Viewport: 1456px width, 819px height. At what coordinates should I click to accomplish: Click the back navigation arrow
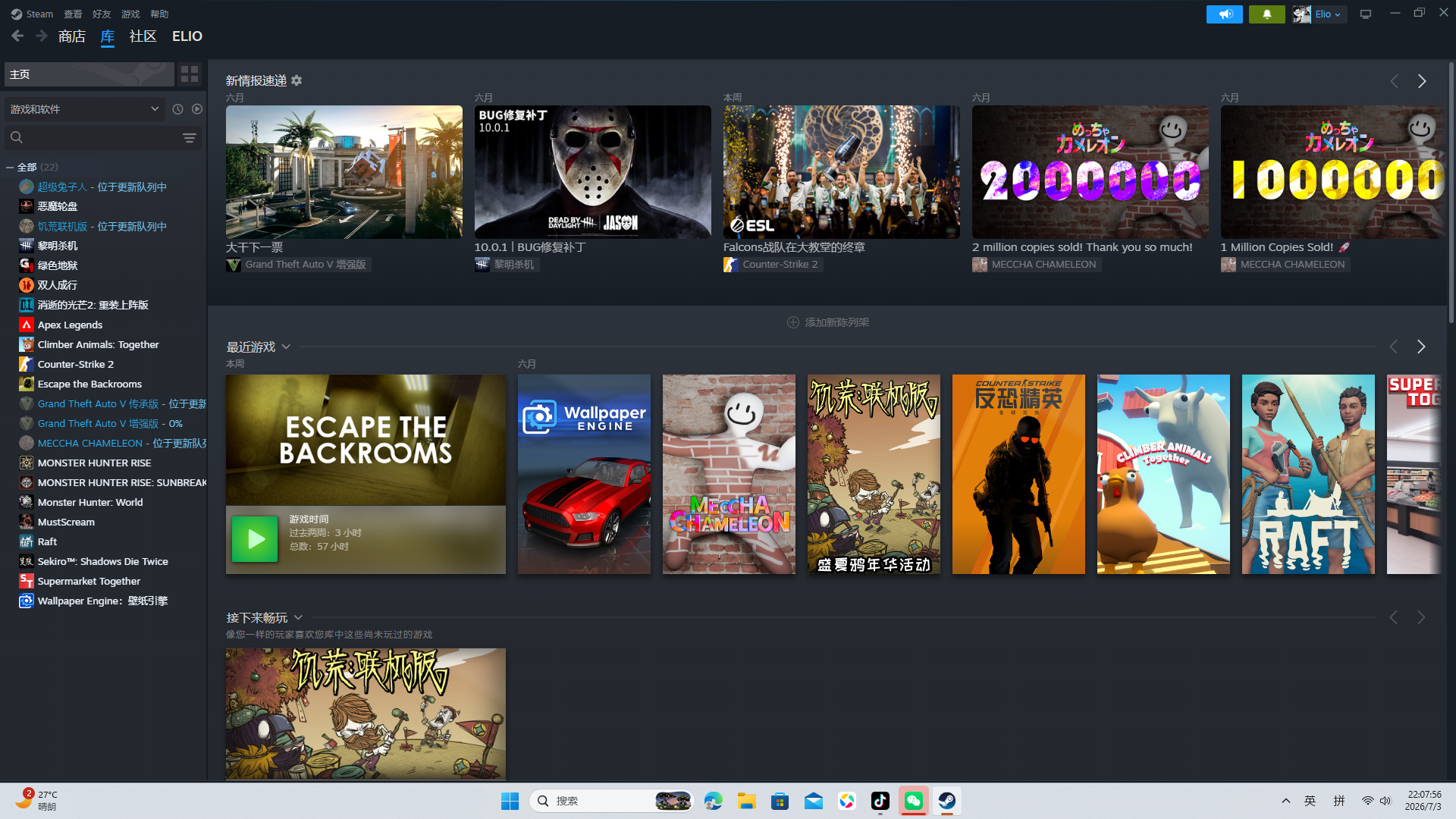point(17,36)
